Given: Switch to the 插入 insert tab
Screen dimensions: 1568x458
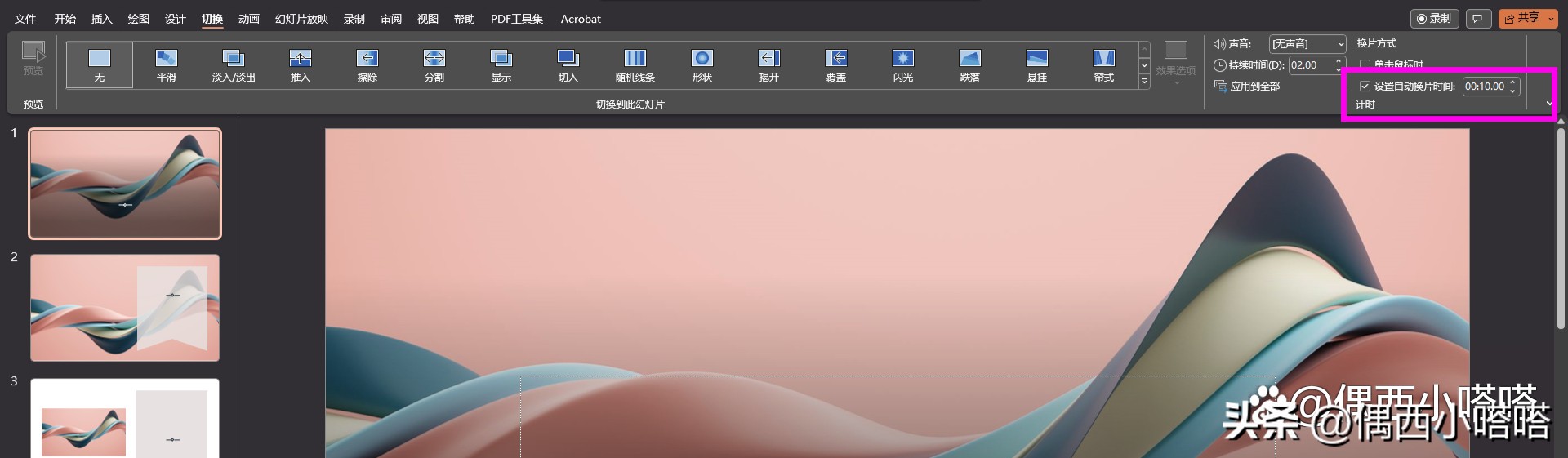Looking at the screenshot, I should (x=101, y=19).
